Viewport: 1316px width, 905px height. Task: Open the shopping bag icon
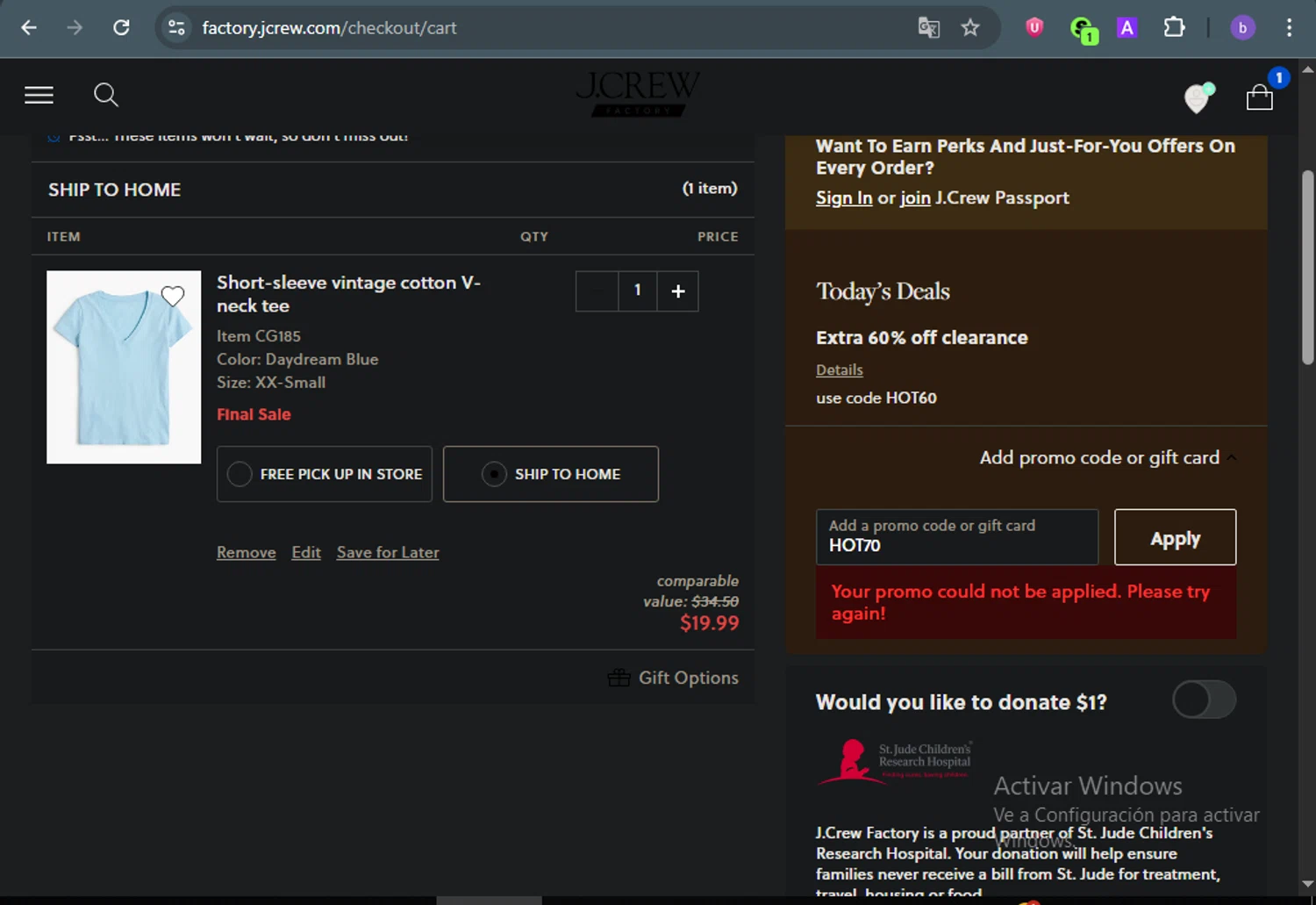point(1260,97)
